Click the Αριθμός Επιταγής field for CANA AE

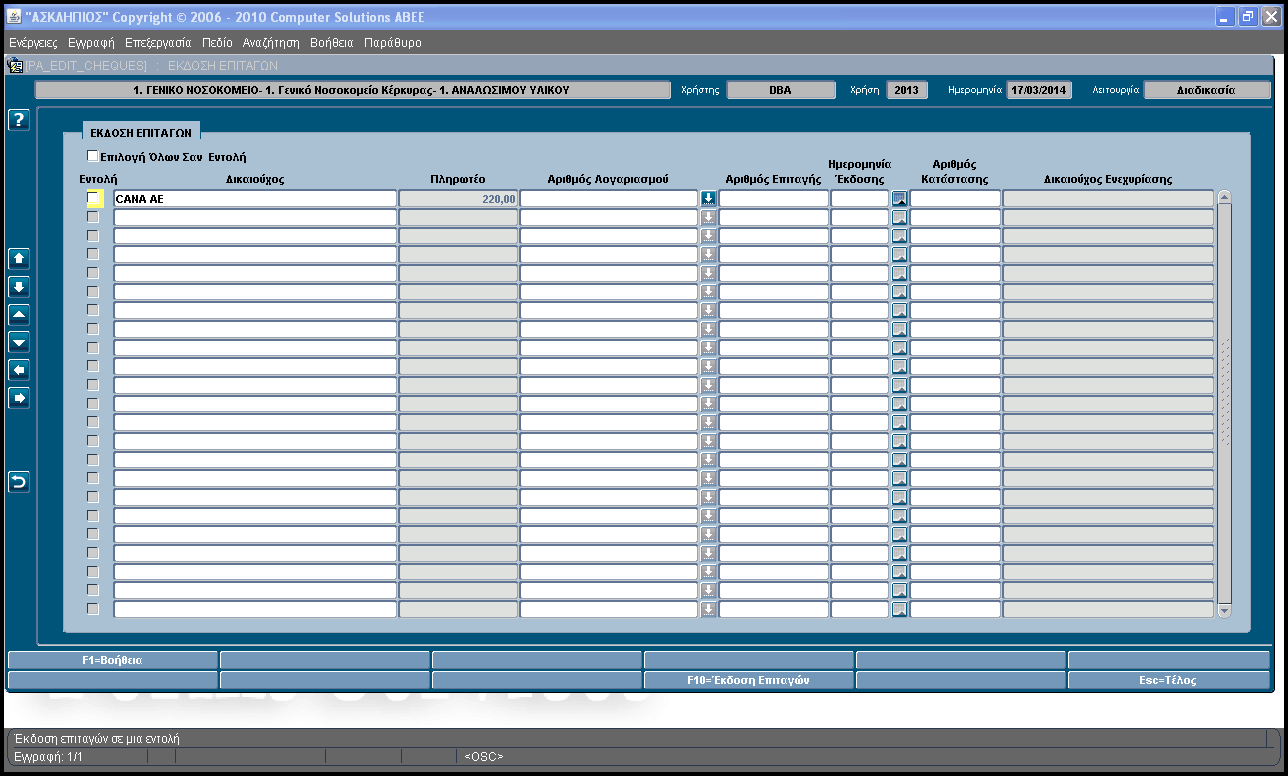click(x=773, y=198)
